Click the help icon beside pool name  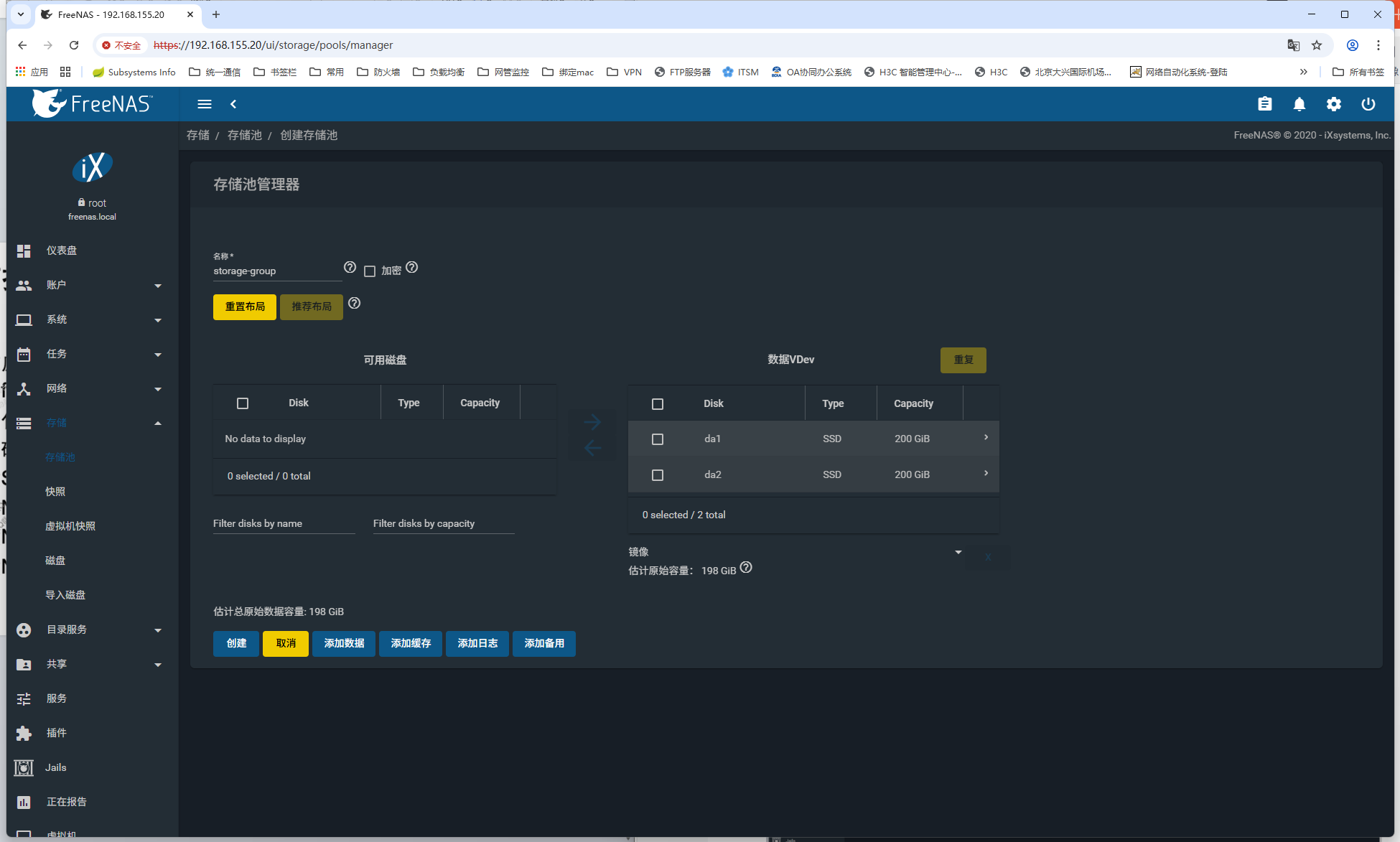pos(350,267)
